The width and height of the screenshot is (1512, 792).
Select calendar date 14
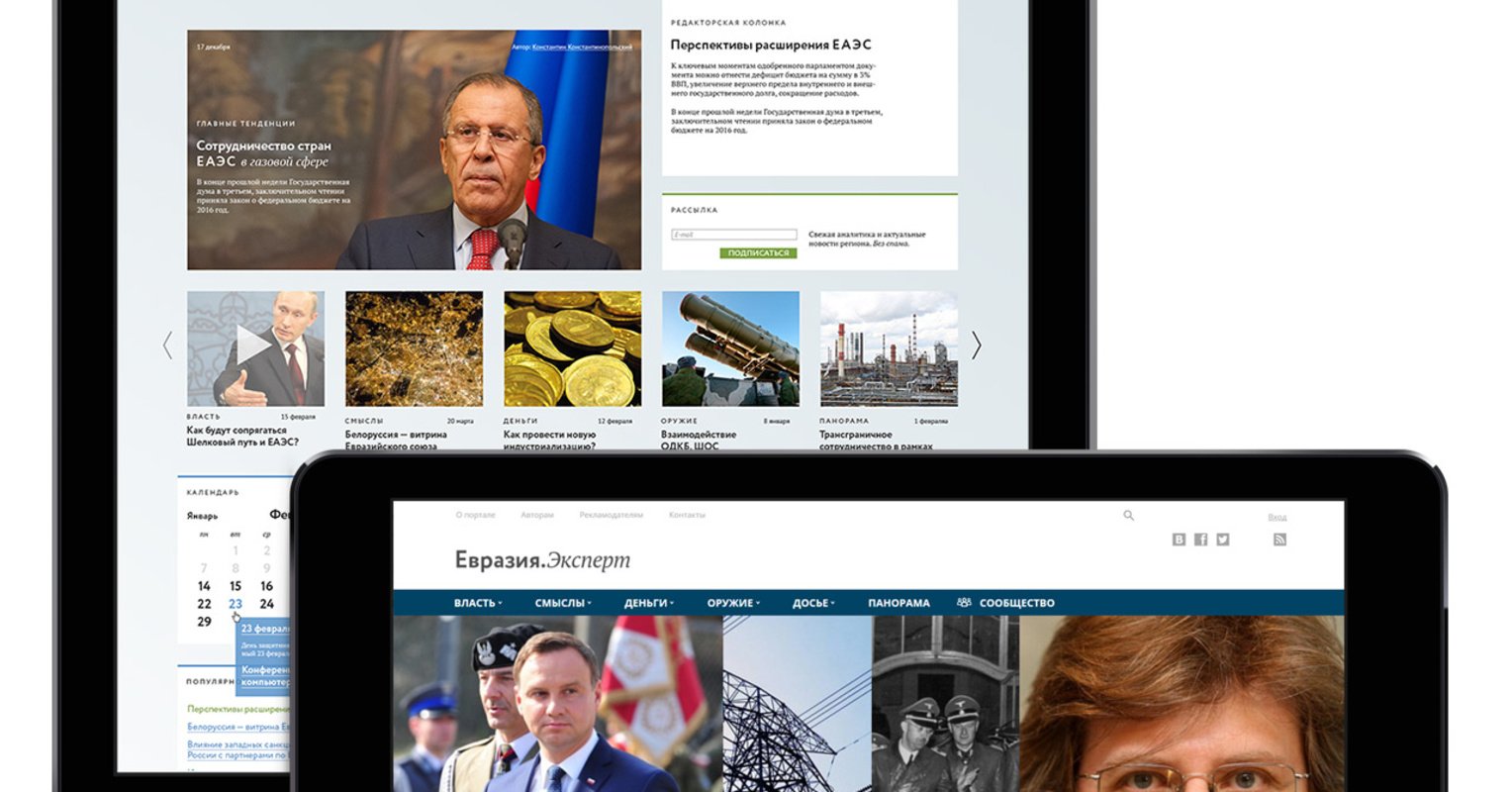coord(204,586)
